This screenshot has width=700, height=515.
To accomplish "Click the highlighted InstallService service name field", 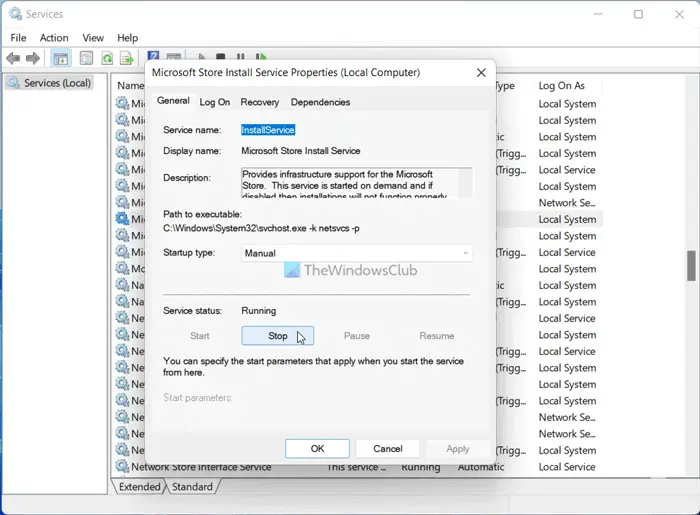I will 268,130.
